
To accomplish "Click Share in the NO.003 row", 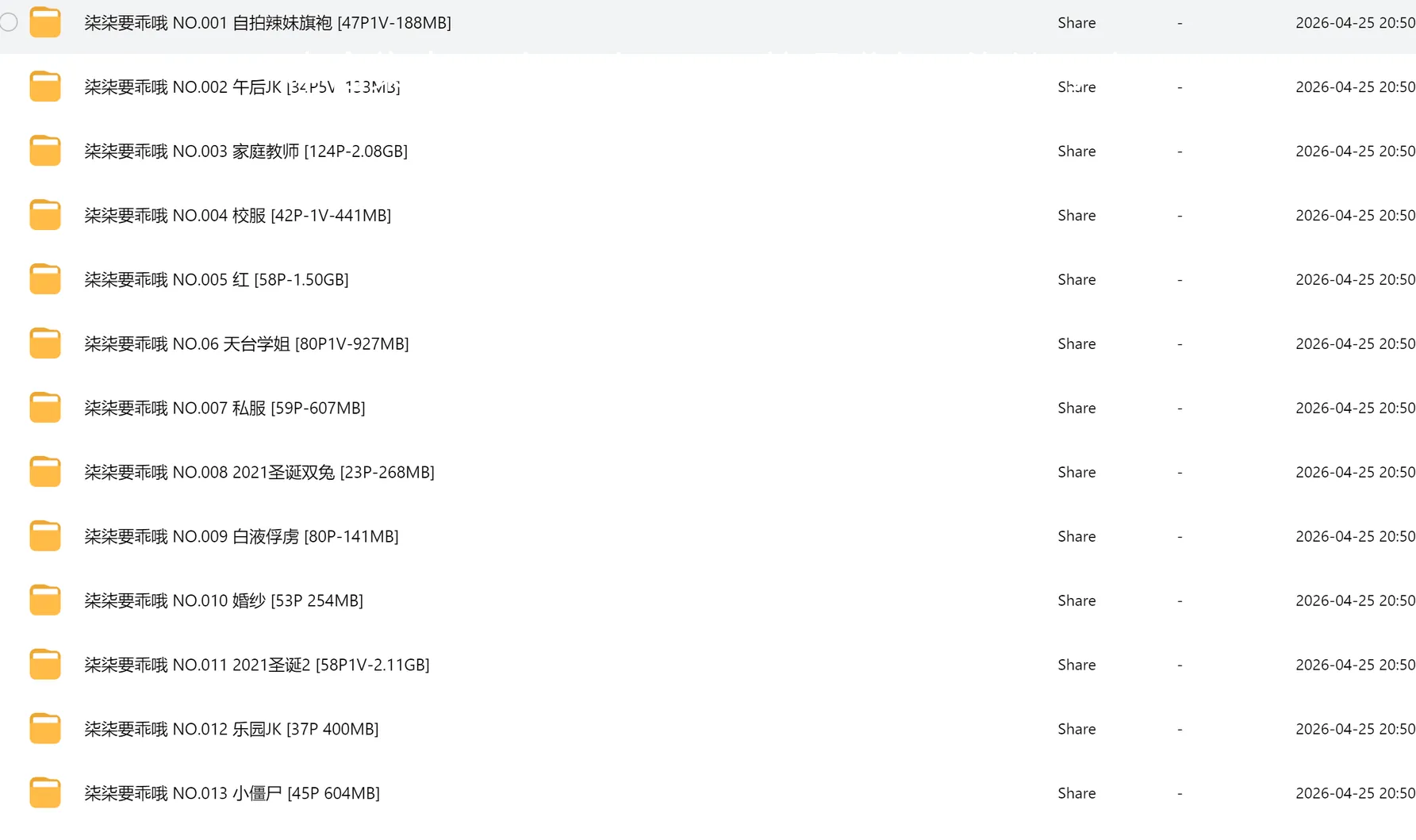I will tap(1076, 151).
